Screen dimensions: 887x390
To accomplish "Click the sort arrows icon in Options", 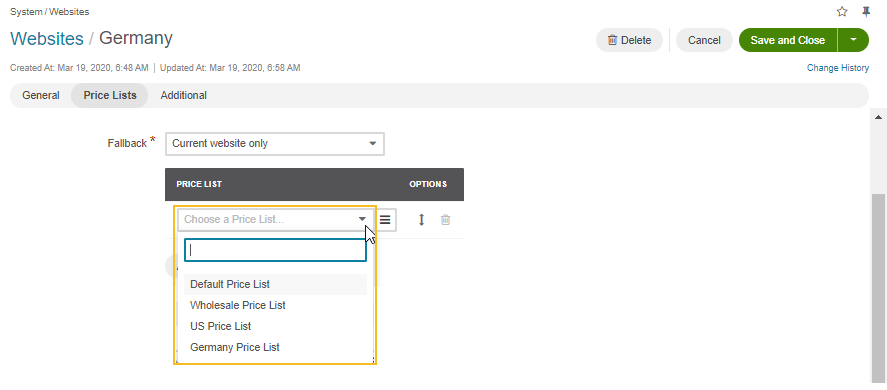I will [421, 220].
